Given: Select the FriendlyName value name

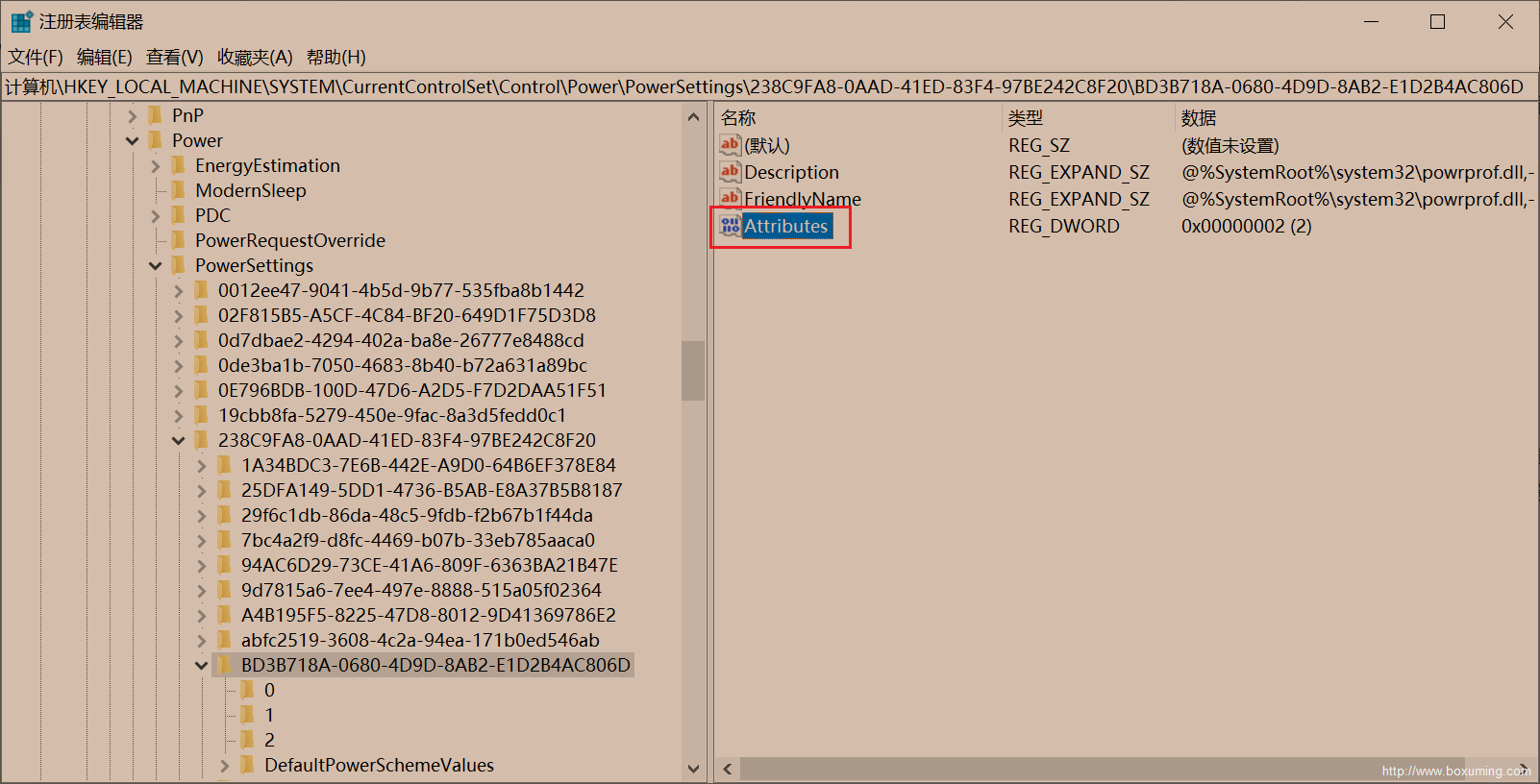Looking at the screenshot, I should pyautogui.click(x=803, y=199).
